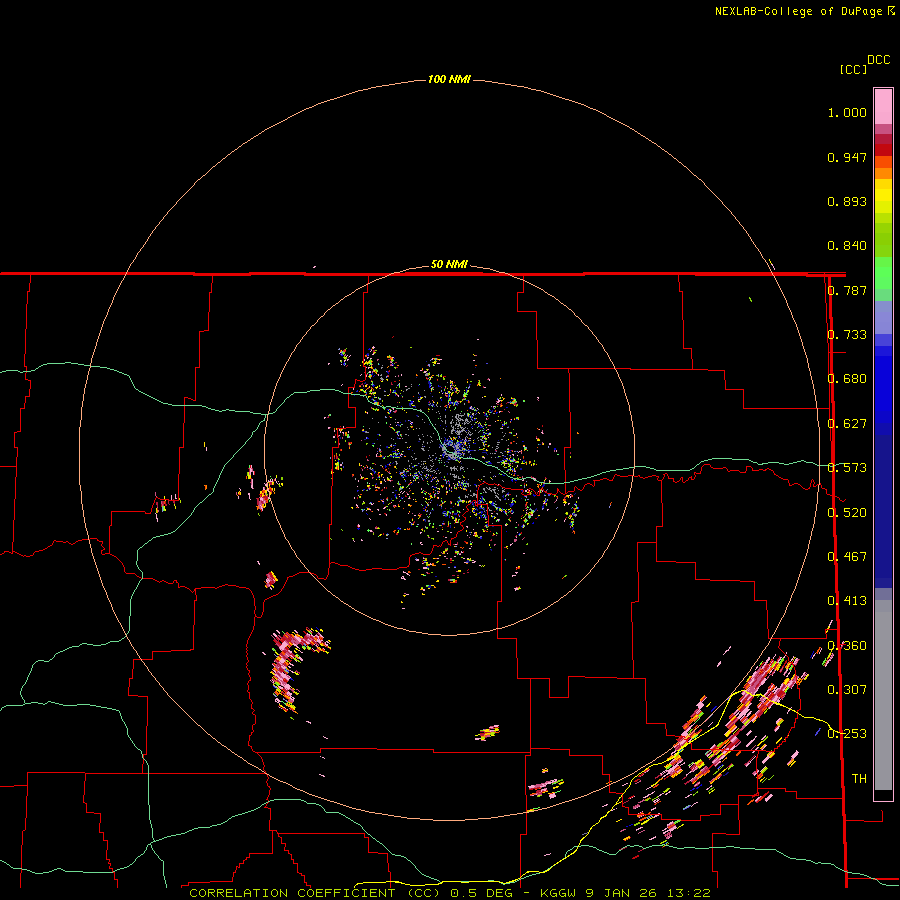Select the 0.733 legend value
The width and height of the screenshot is (900, 900).
[847, 335]
